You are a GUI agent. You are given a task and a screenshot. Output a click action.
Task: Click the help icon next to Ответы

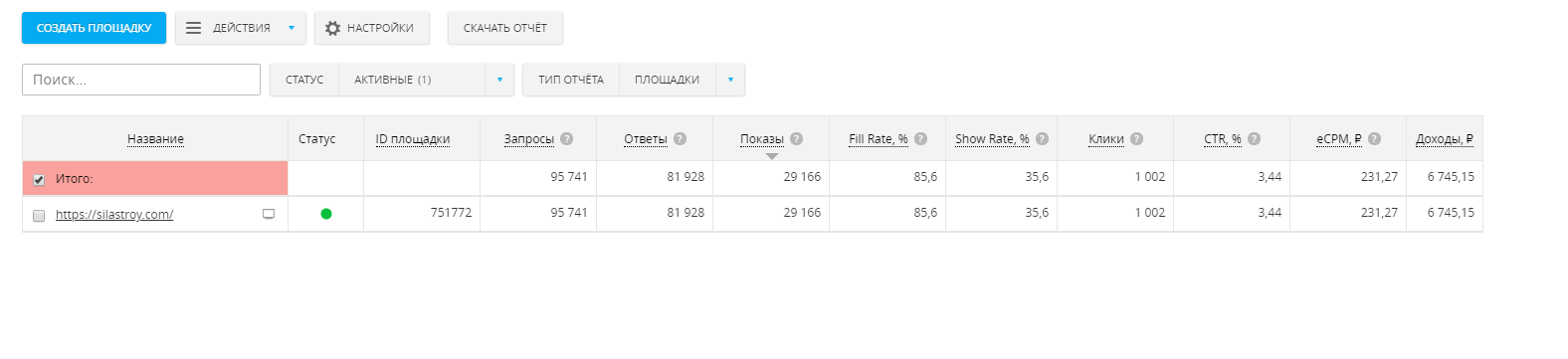tap(680, 139)
